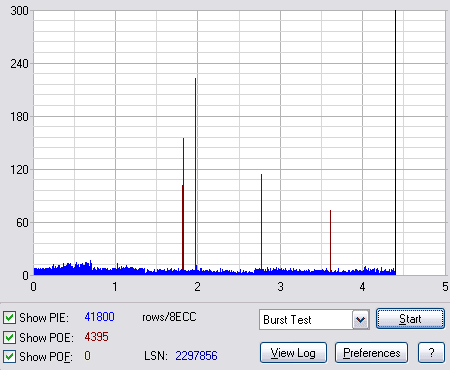450x370 pixels.
Task: Disable the Show POF checkbox
Action: 9,356
